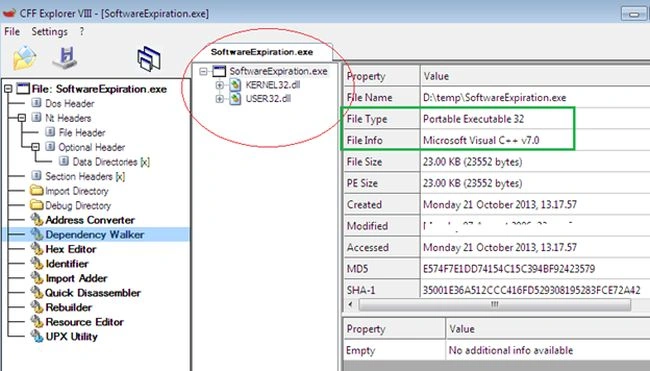Select the MD5 hash value cell
650x371 pixels.
point(509,269)
